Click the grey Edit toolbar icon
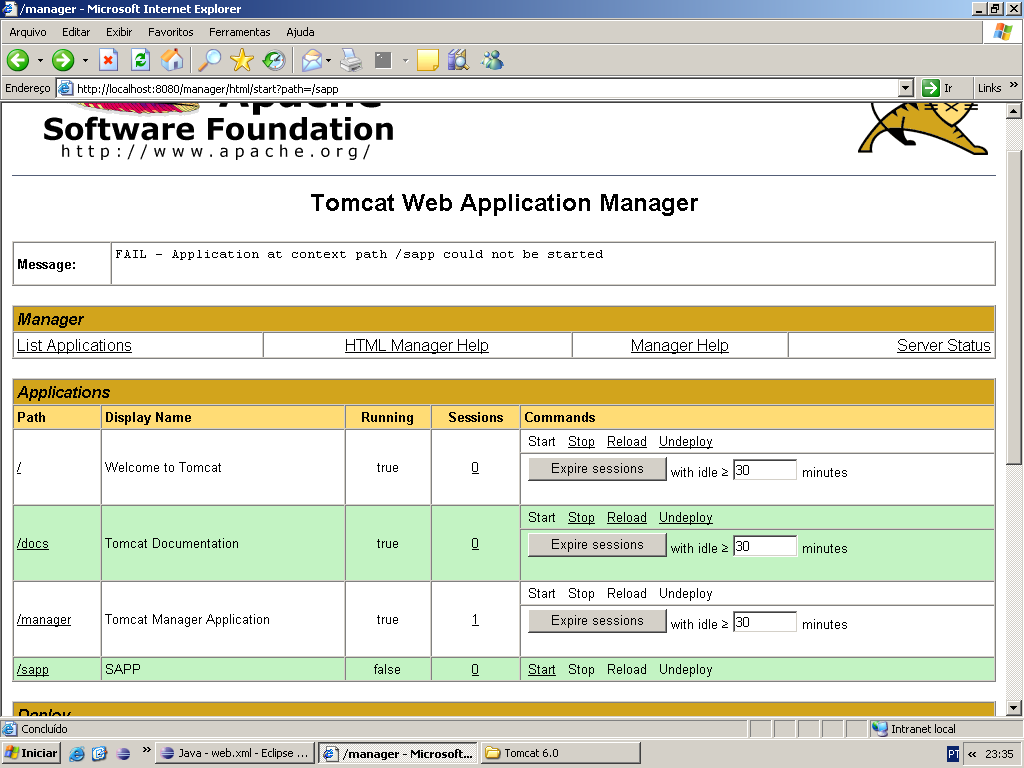 point(383,61)
